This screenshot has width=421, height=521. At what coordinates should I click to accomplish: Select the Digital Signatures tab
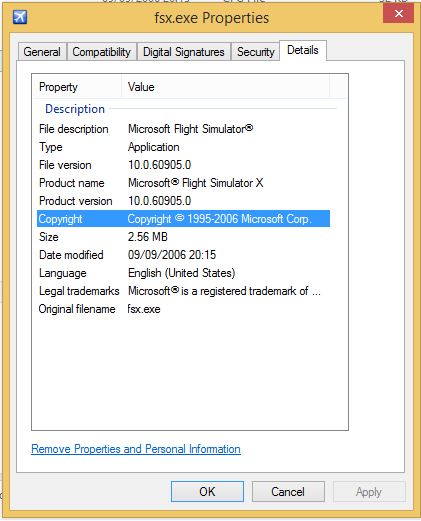pyautogui.click(x=184, y=52)
